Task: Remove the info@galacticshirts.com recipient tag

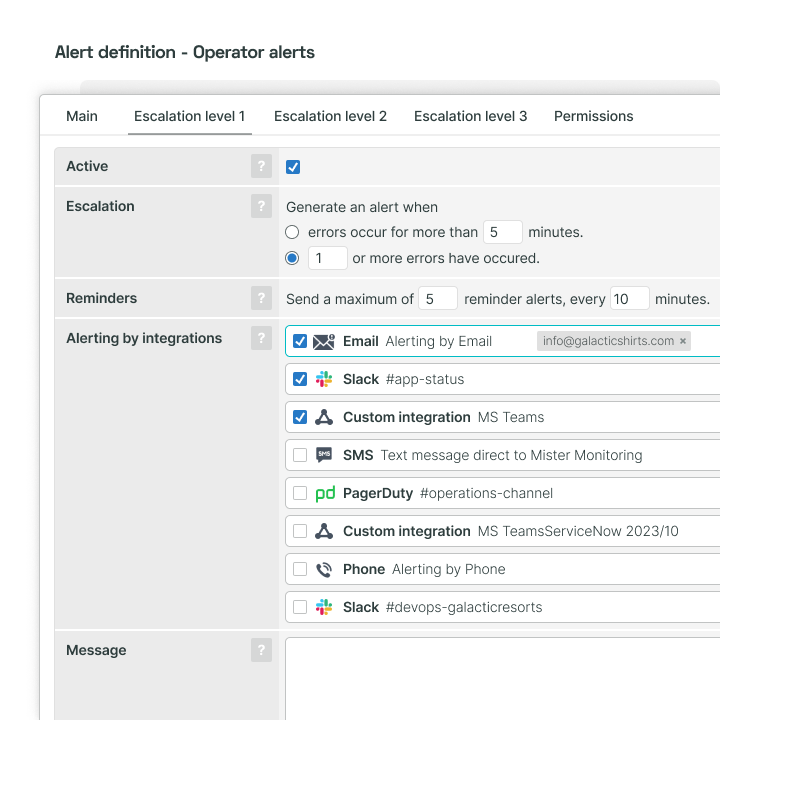Action: tap(684, 341)
